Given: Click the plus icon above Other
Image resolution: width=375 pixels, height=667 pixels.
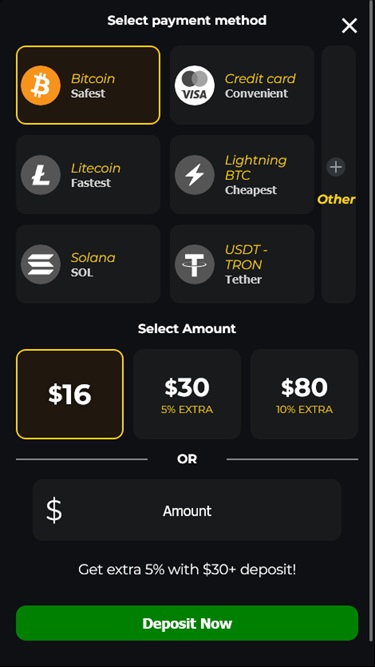Looking at the screenshot, I should tap(336, 167).
